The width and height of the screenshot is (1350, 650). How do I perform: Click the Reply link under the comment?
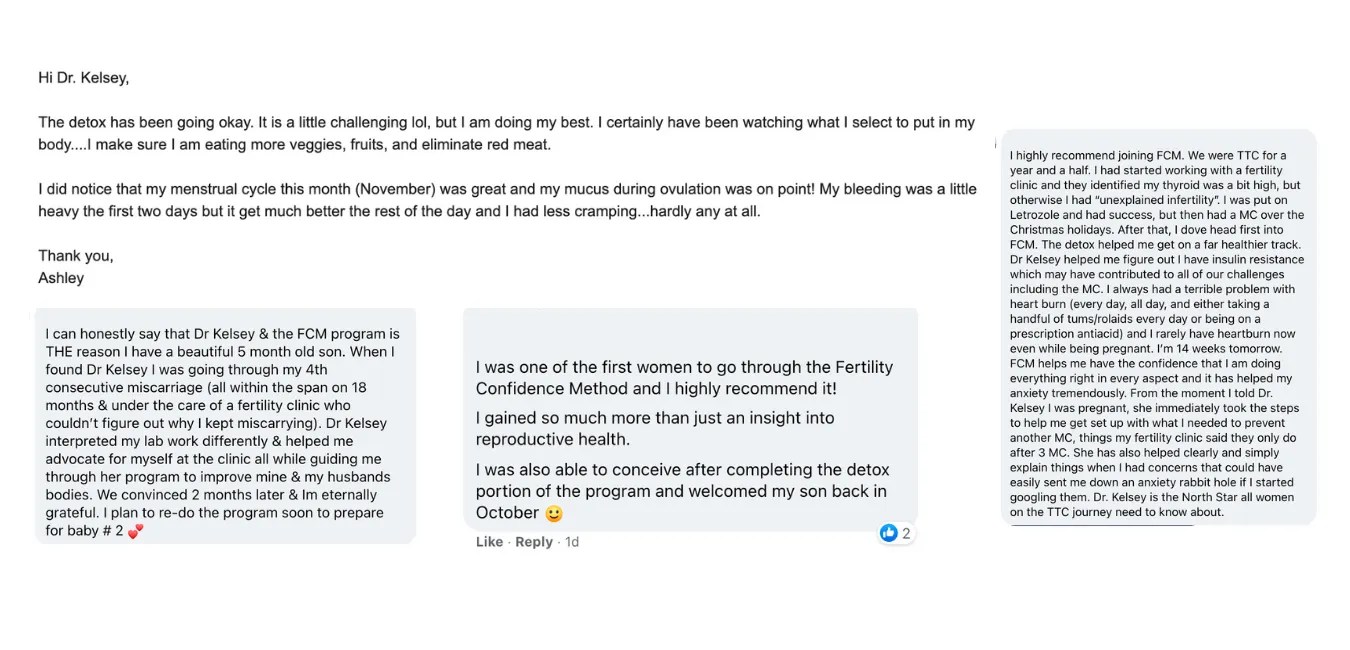click(x=534, y=542)
